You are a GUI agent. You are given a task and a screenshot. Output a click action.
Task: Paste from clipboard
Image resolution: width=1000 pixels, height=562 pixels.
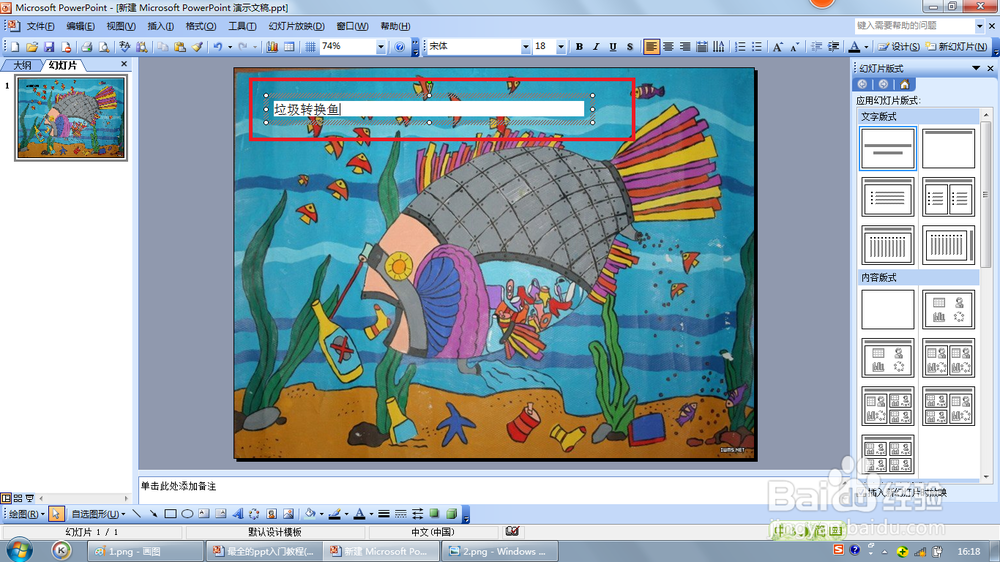[180, 47]
